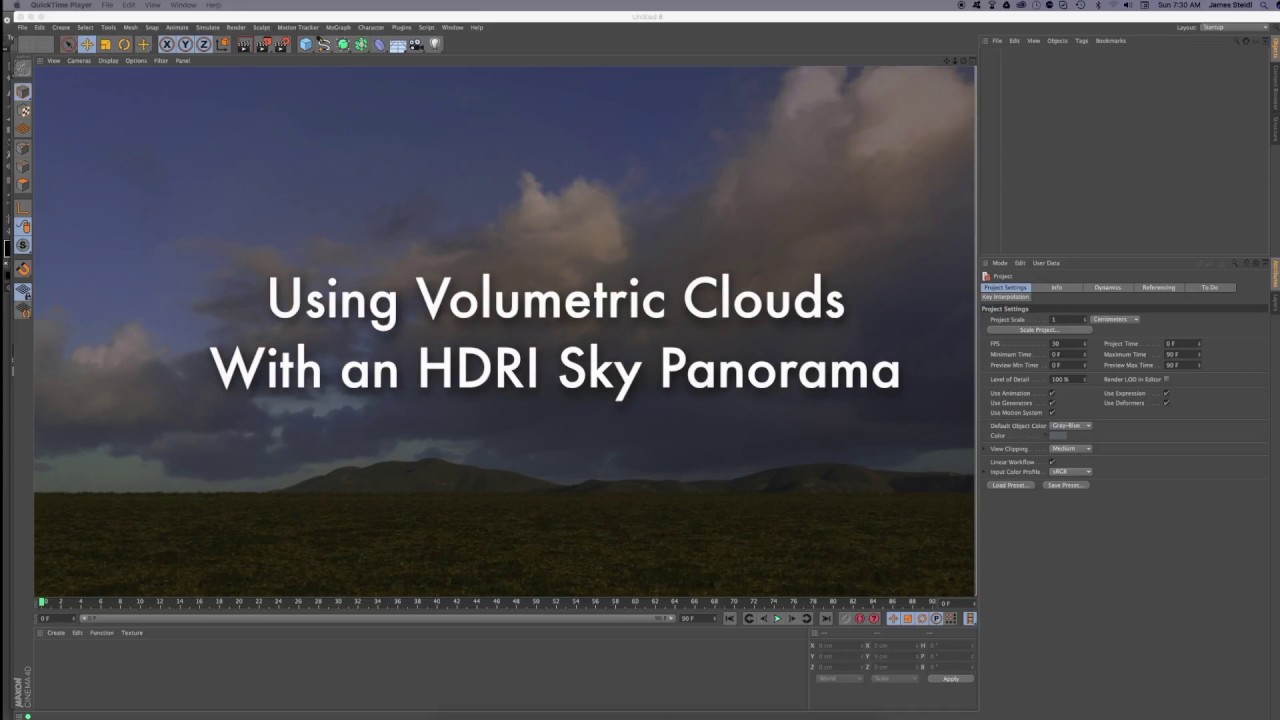1280x720 pixels.
Task: Click the FPS value field
Action: [1066, 344]
